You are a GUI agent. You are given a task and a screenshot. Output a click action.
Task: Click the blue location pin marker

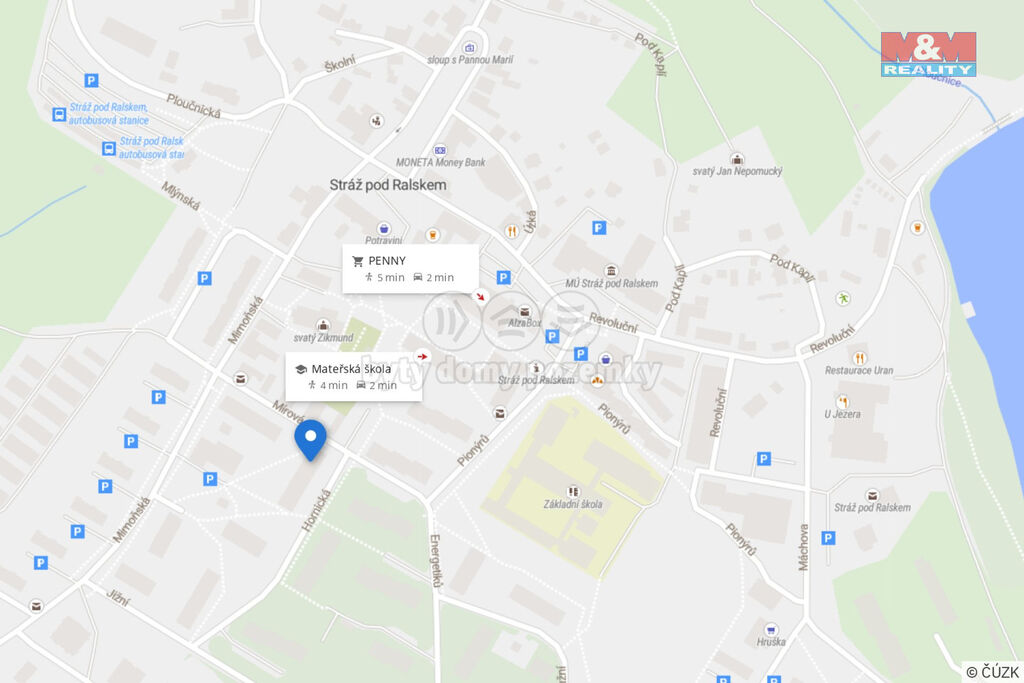310,439
